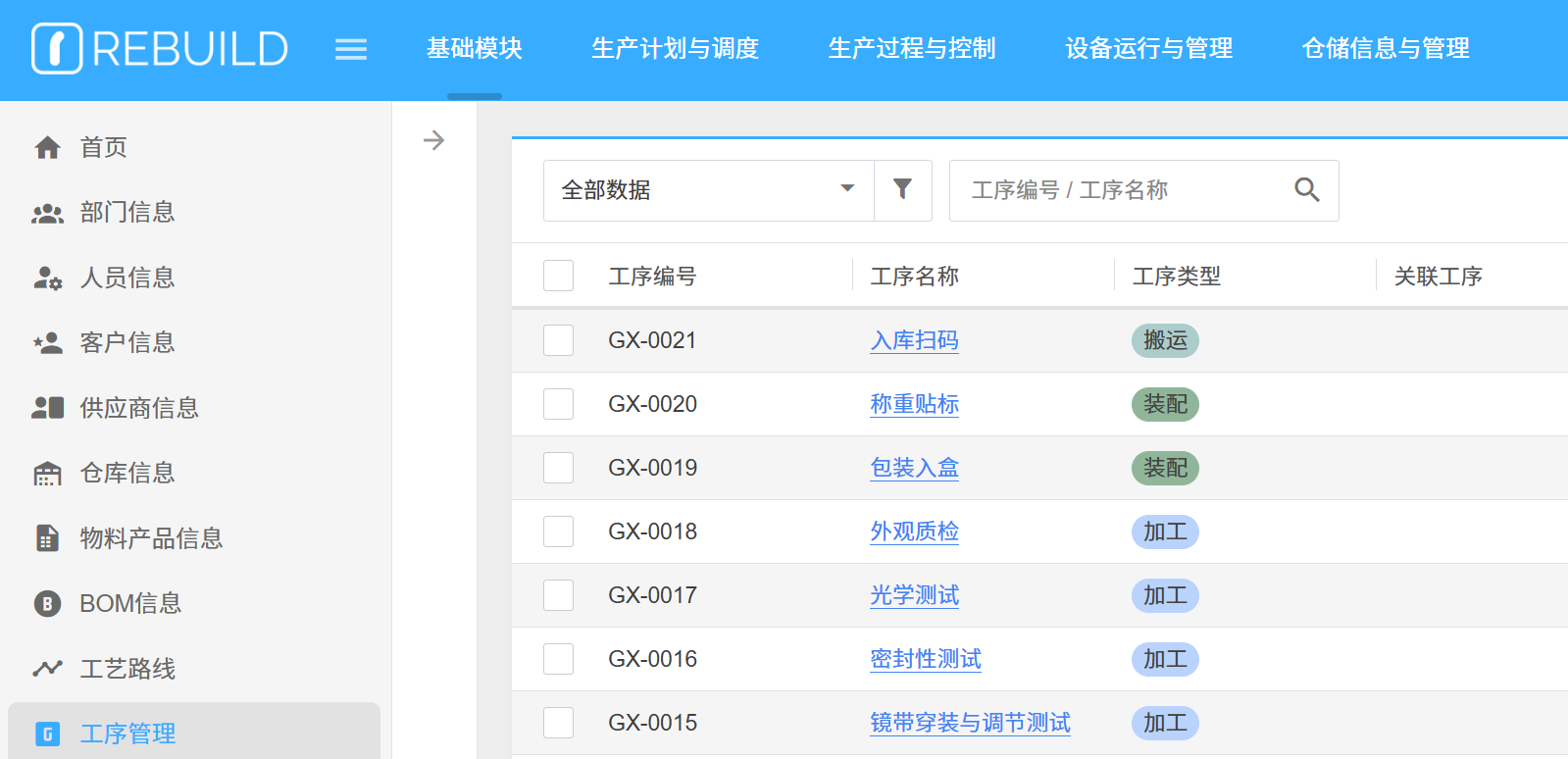This screenshot has height=759, width=1568.
Task: Switch to the 设备运行与管理 menu
Action: [1148, 48]
